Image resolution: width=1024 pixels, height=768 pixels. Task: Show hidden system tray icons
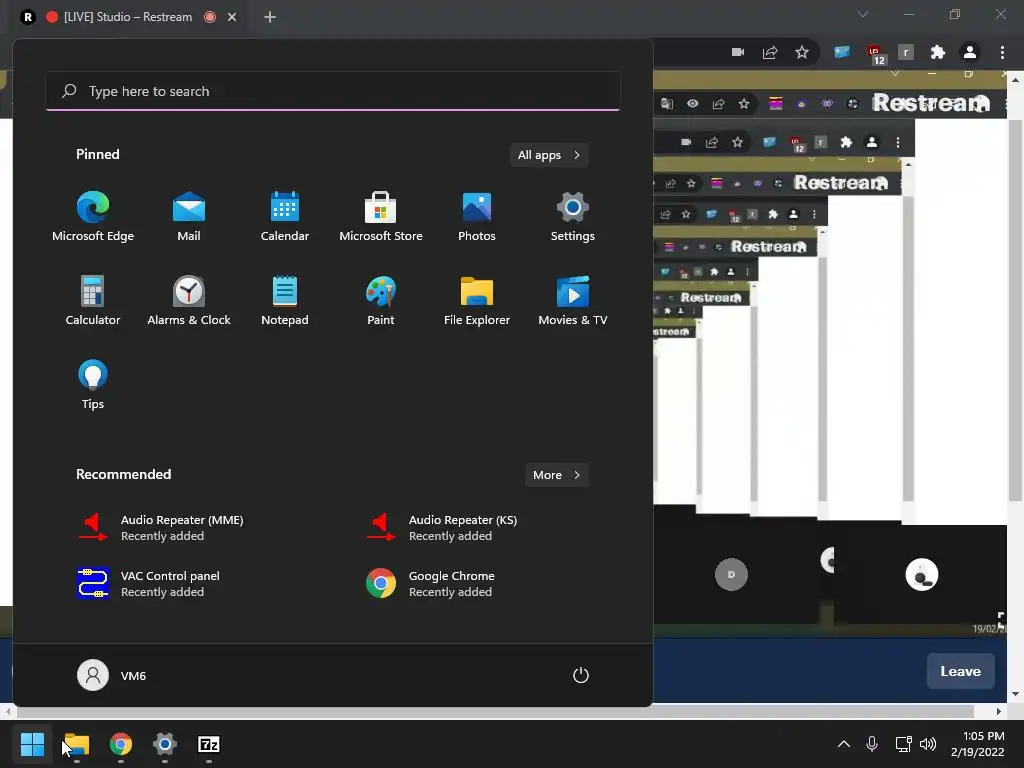[x=844, y=744]
